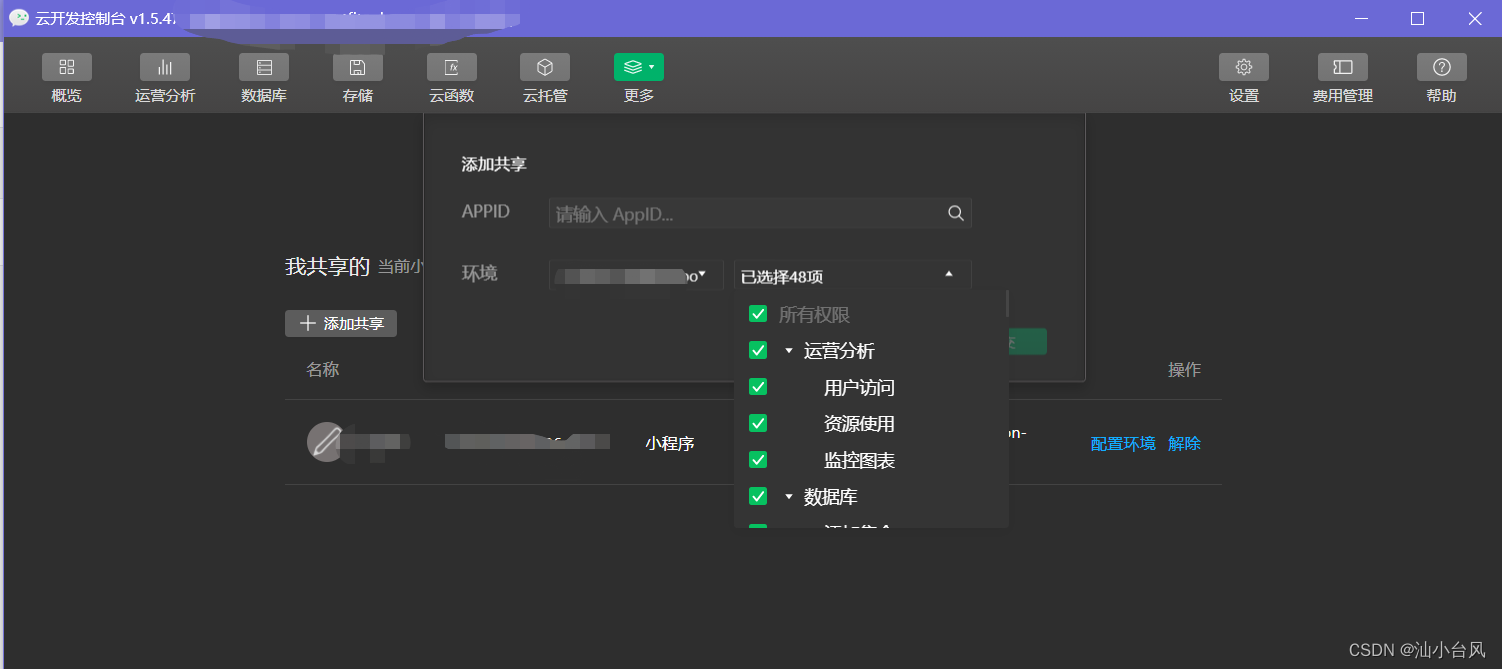Open the 概览 overview icon
1502x669 pixels.
(x=67, y=67)
